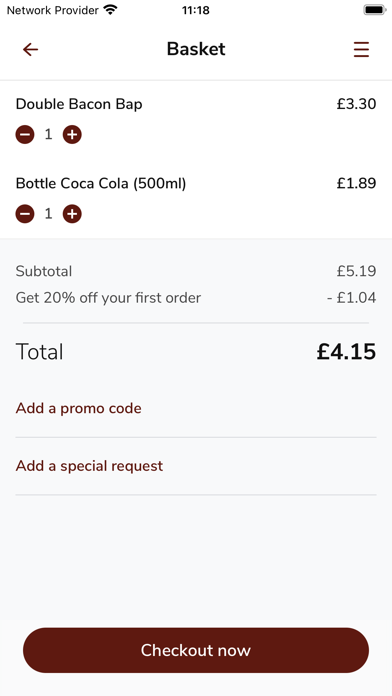Tap the Basket page title
The height and width of the screenshot is (696, 392).
[x=196, y=49]
